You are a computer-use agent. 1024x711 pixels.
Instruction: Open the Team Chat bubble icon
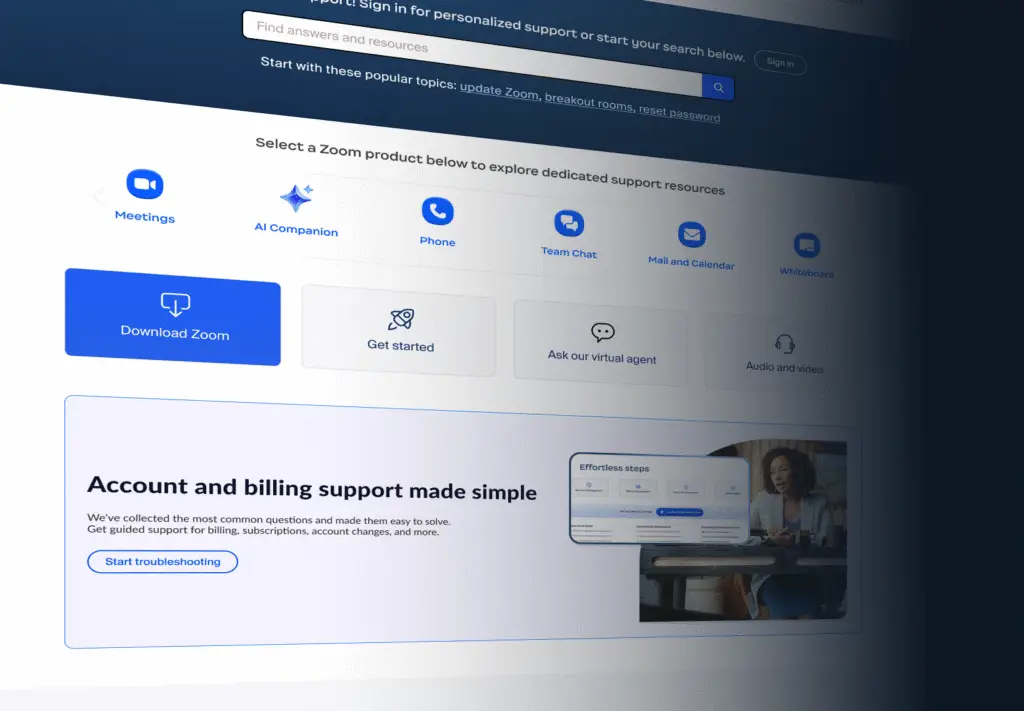[x=569, y=223]
